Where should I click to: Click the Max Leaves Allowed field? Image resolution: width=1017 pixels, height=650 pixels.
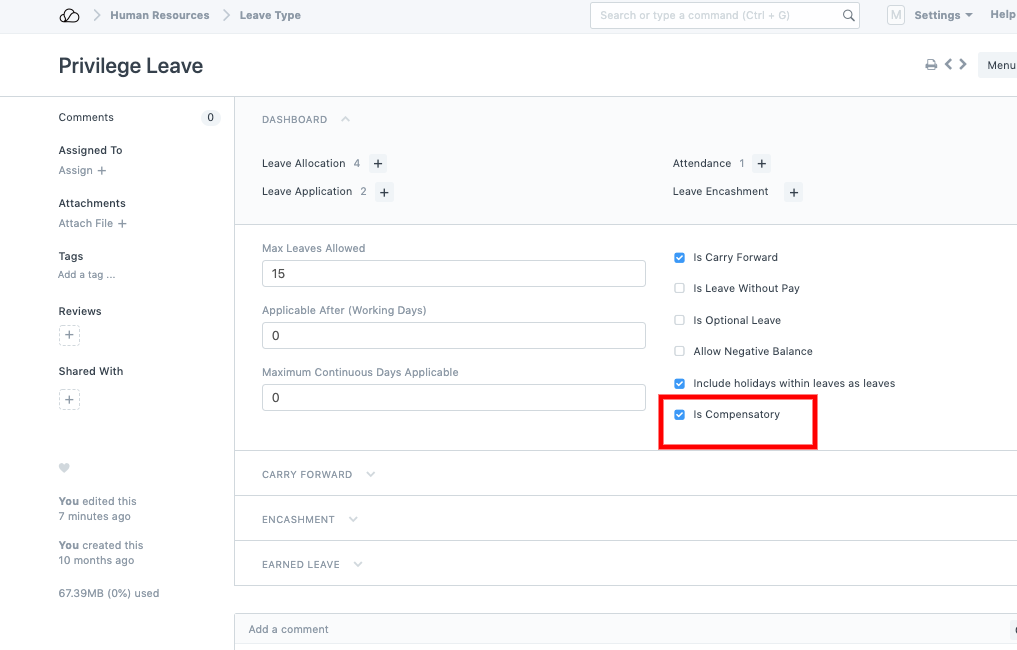coord(453,274)
